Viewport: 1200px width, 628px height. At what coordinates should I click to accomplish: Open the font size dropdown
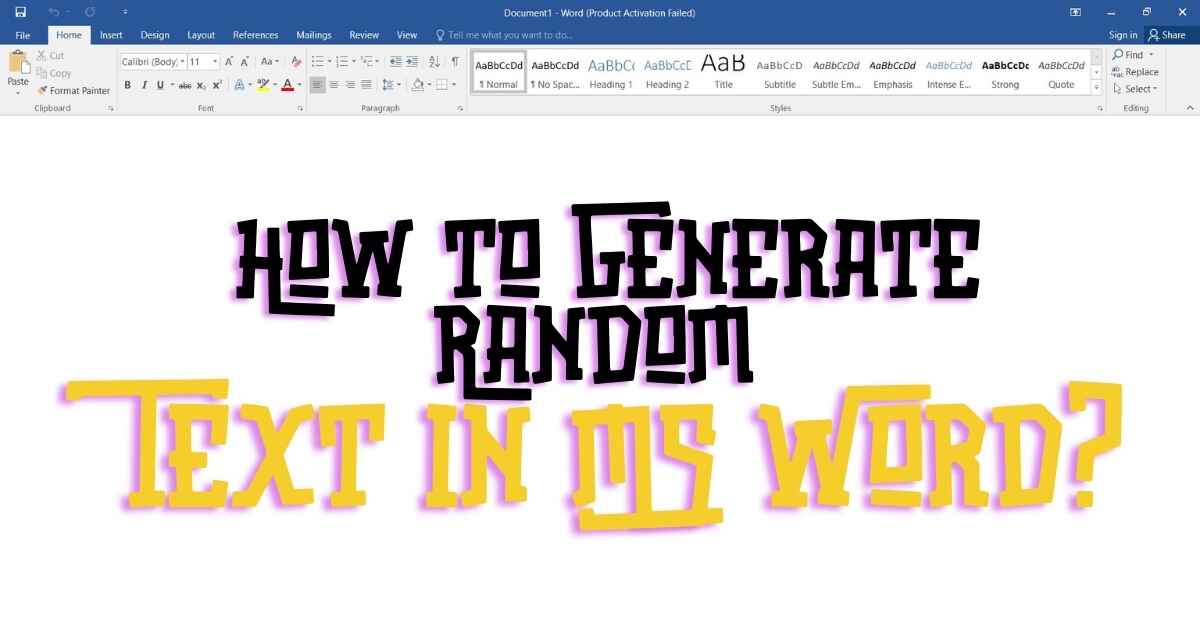[215, 62]
